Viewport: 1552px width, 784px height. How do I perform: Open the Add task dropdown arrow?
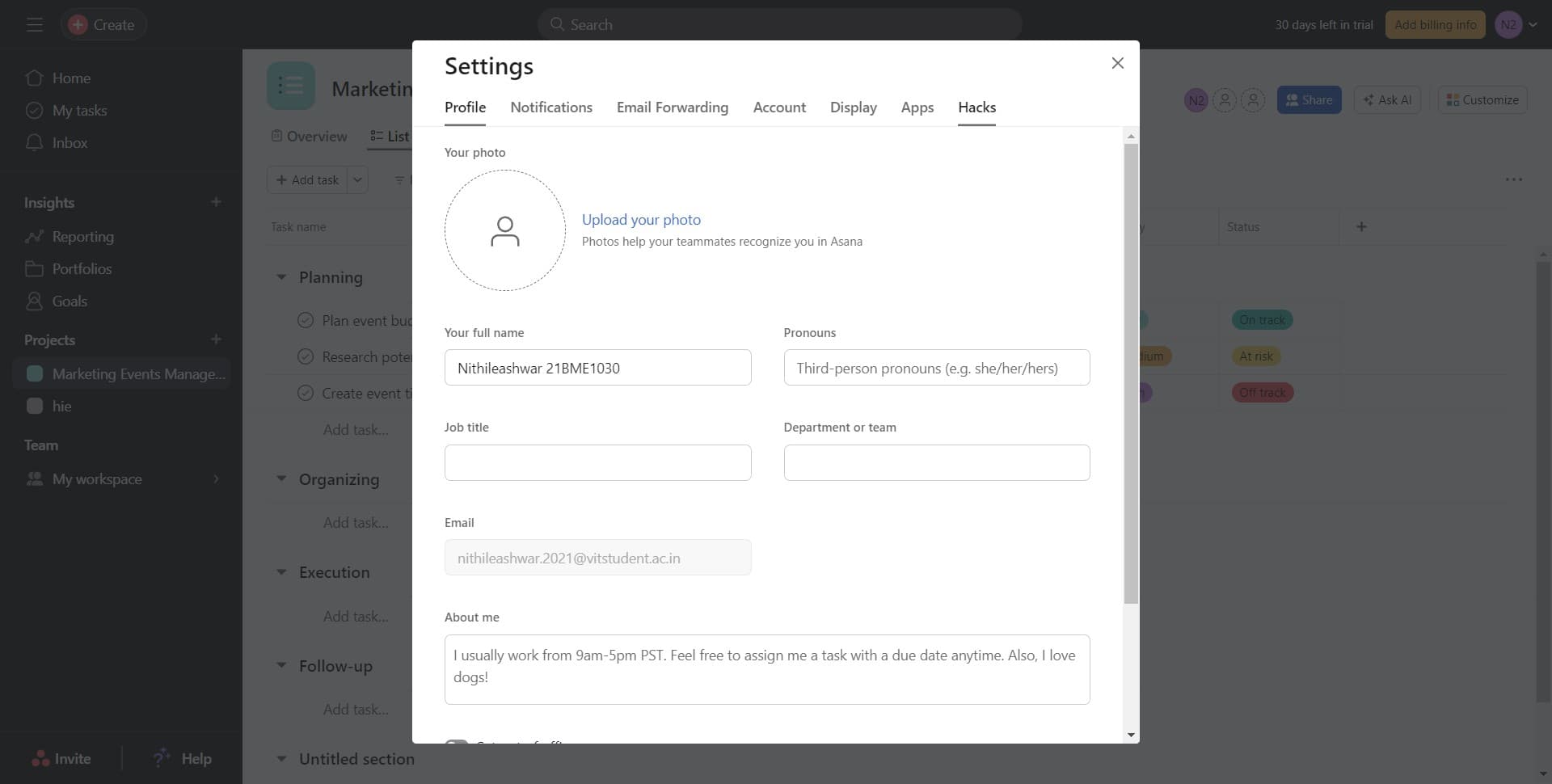point(357,179)
